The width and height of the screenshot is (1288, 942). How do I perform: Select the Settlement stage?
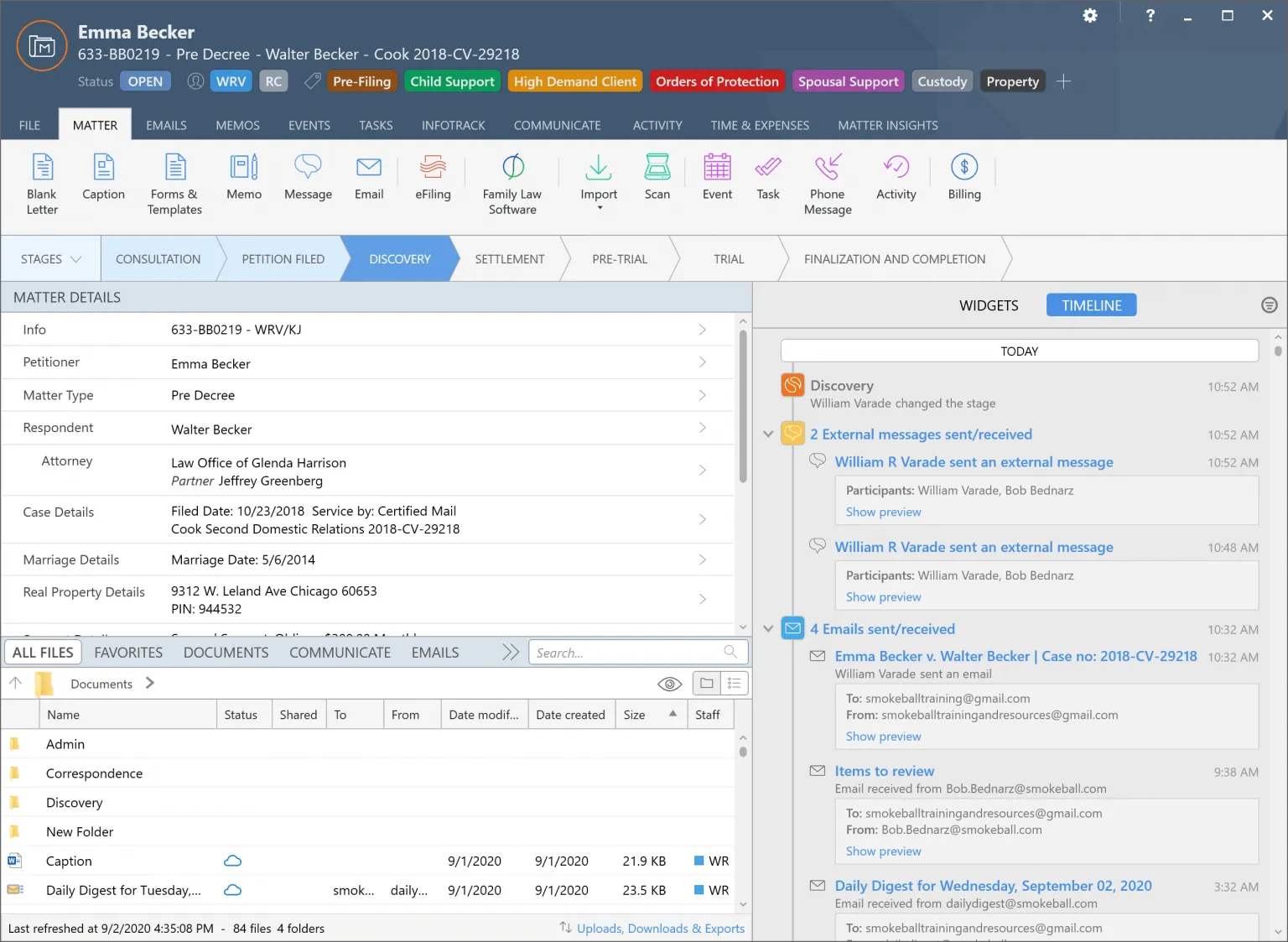tap(510, 259)
